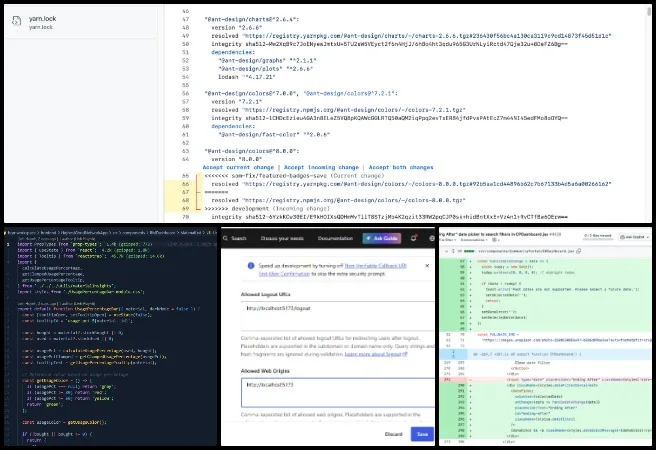Open the yarn.lock file entry in the sidebar
This screenshot has width=656, height=450.
[80, 22]
